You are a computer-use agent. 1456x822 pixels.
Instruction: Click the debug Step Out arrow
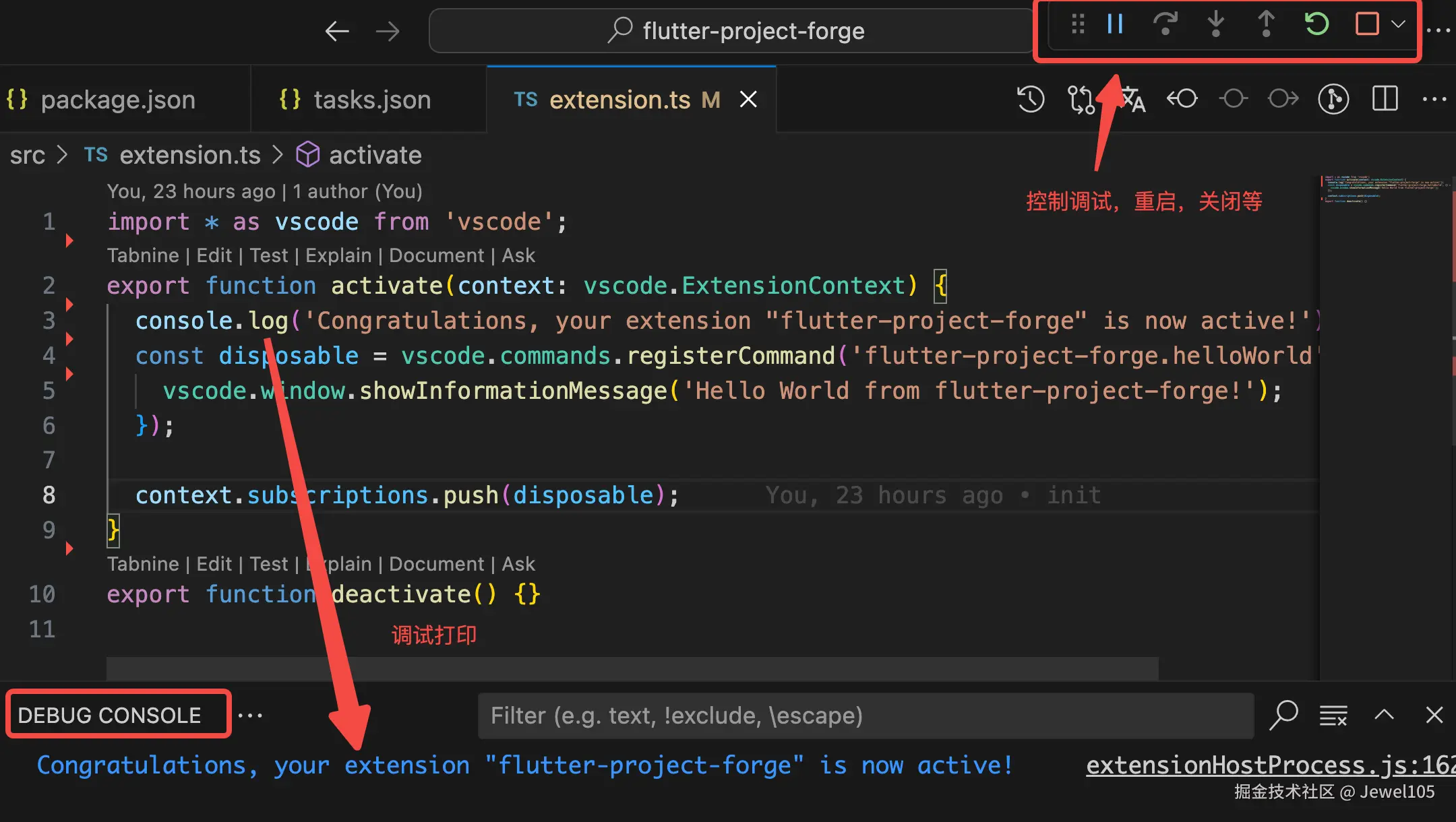point(1266,25)
